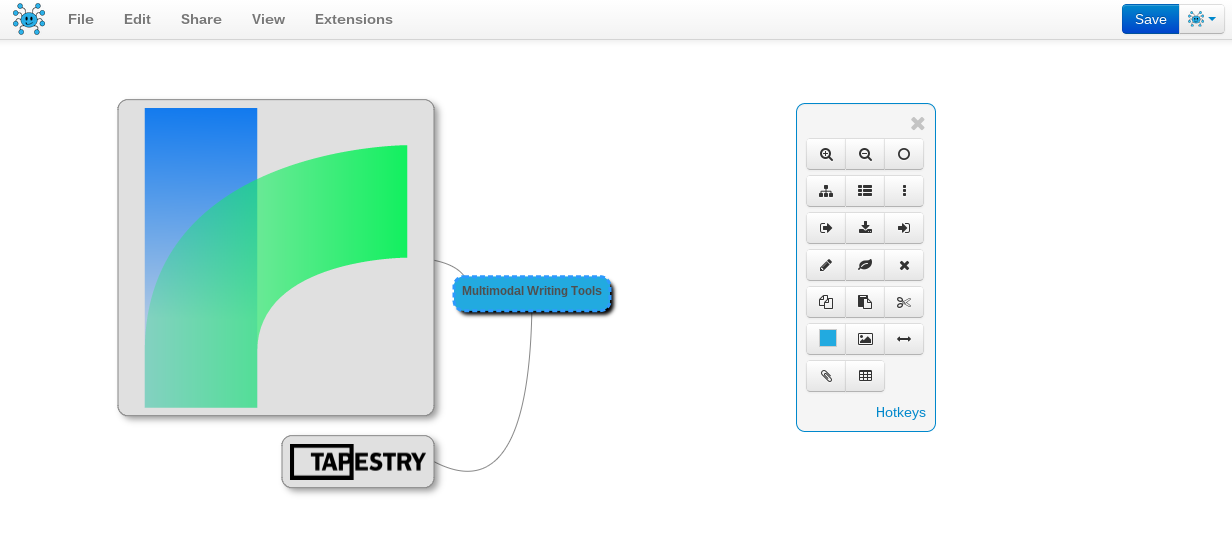Click the paperclip attachment icon
The width and height of the screenshot is (1232, 549).
(x=826, y=376)
